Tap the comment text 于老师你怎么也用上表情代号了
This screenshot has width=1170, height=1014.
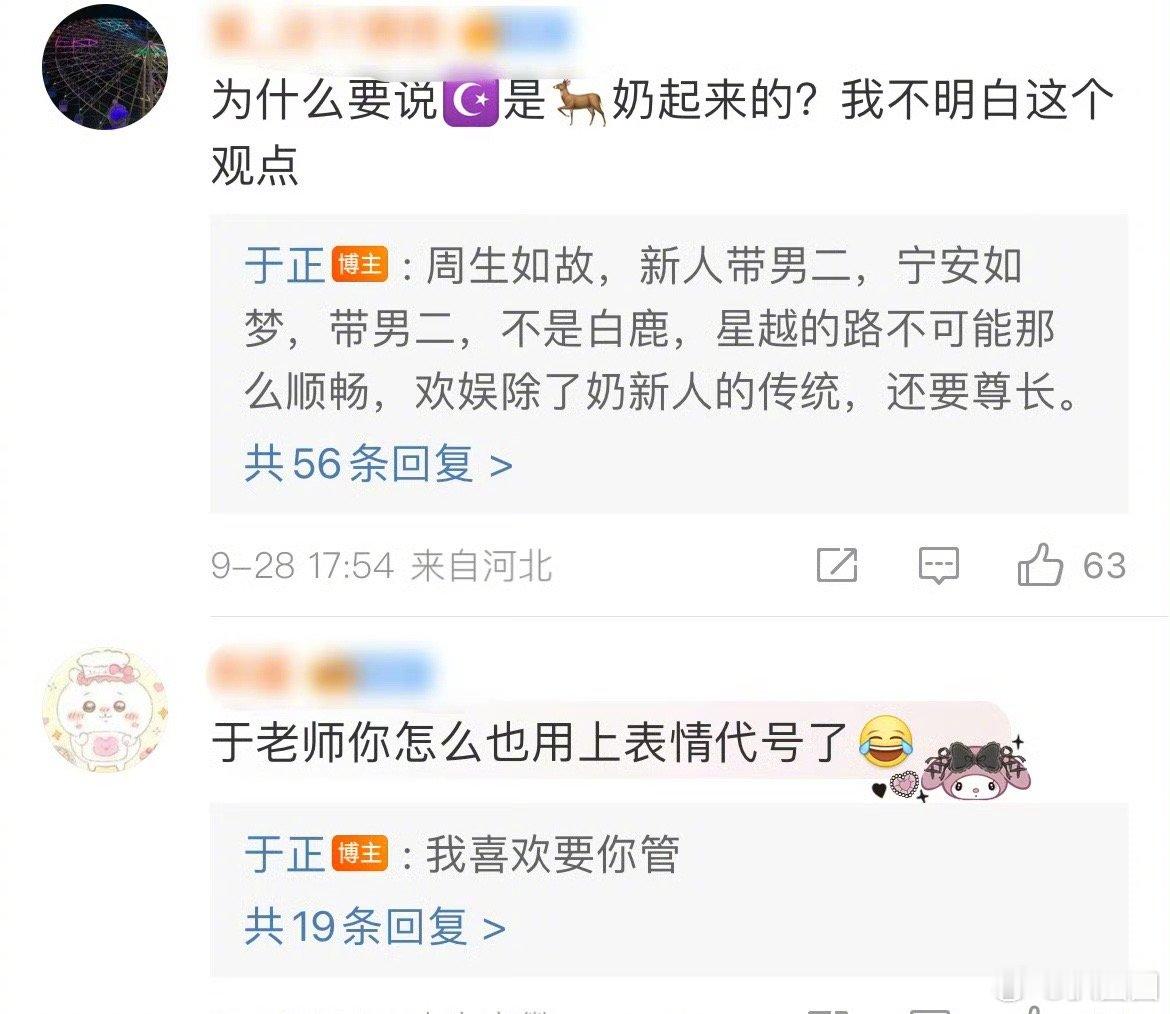pyautogui.click(x=530, y=742)
